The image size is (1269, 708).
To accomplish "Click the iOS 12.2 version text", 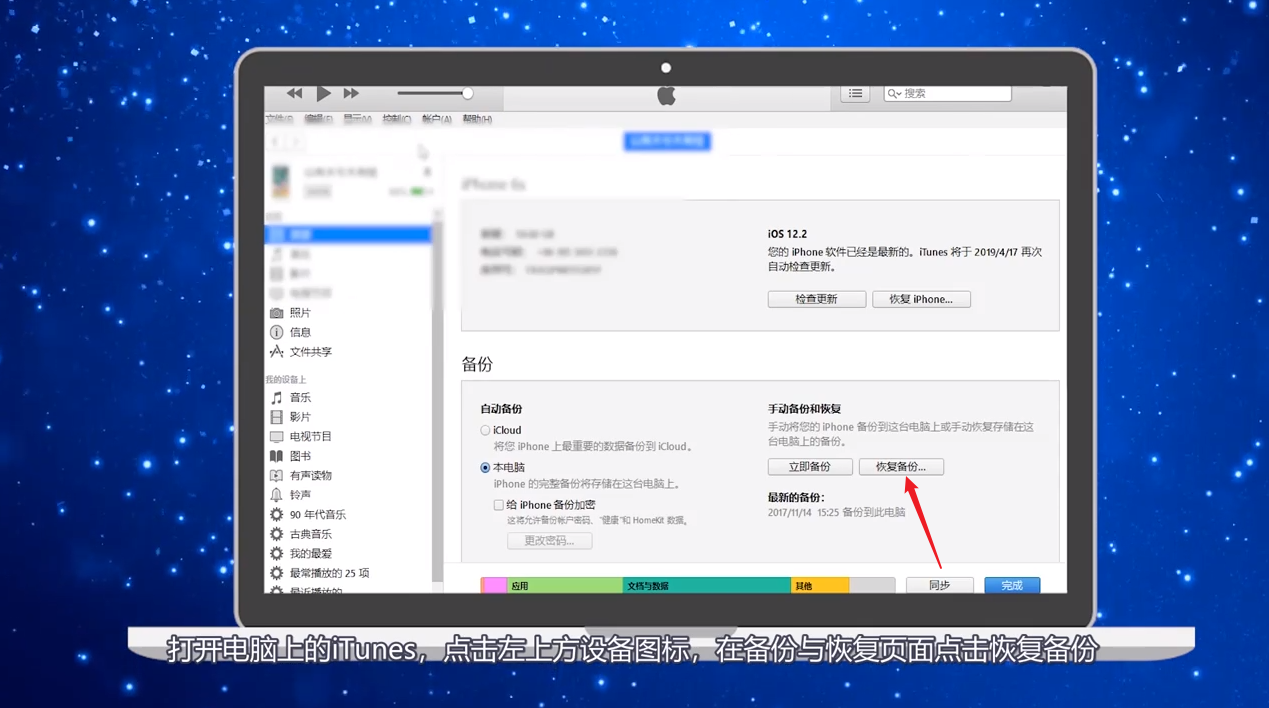I will pos(787,234).
